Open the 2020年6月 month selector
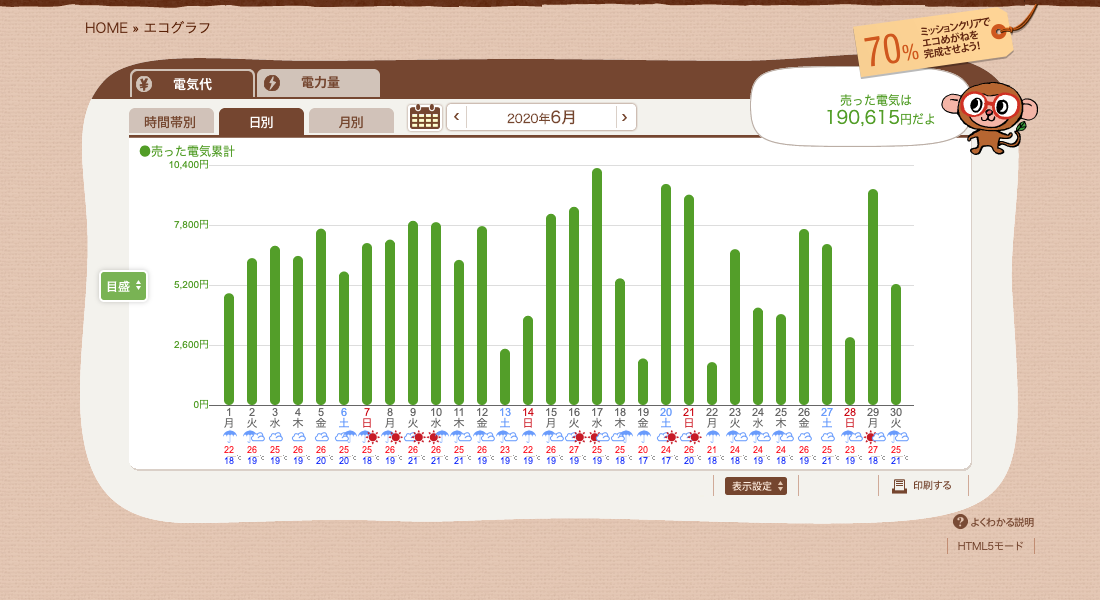The height and width of the screenshot is (600, 1100). [541, 117]
